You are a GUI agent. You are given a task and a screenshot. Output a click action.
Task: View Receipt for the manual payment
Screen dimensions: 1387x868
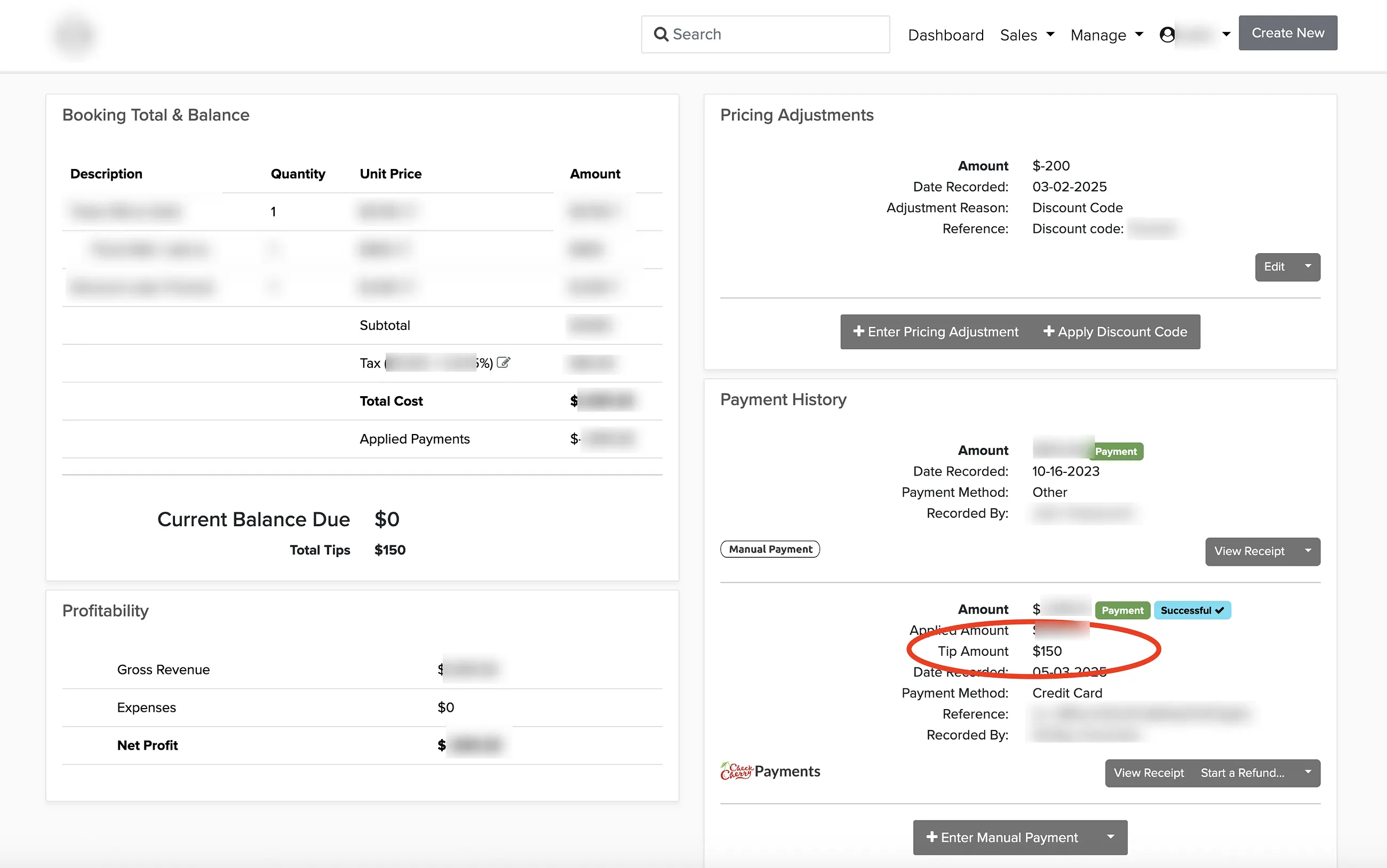click(x=1249, y=551)
